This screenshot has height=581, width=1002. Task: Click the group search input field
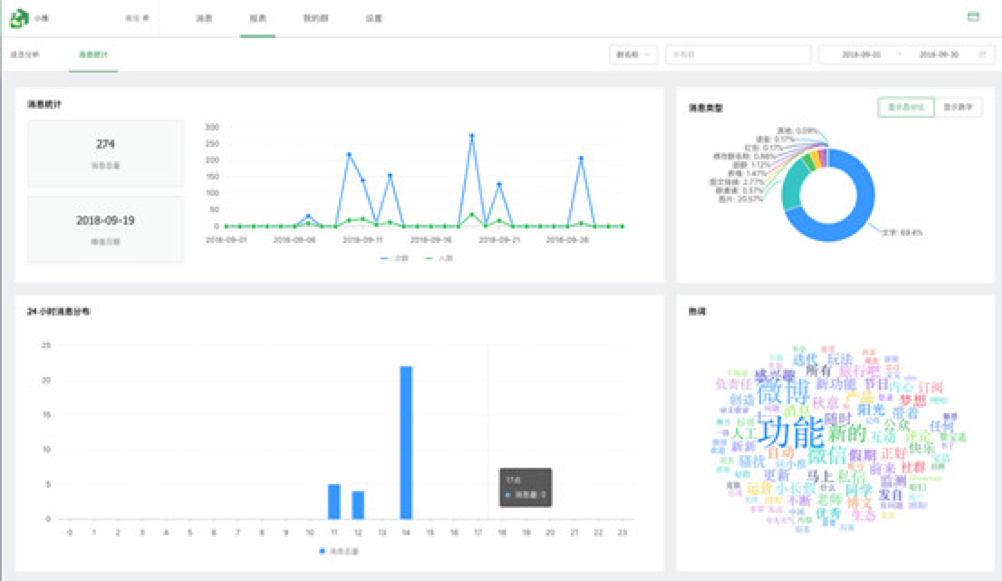click(x=738, y=55)
